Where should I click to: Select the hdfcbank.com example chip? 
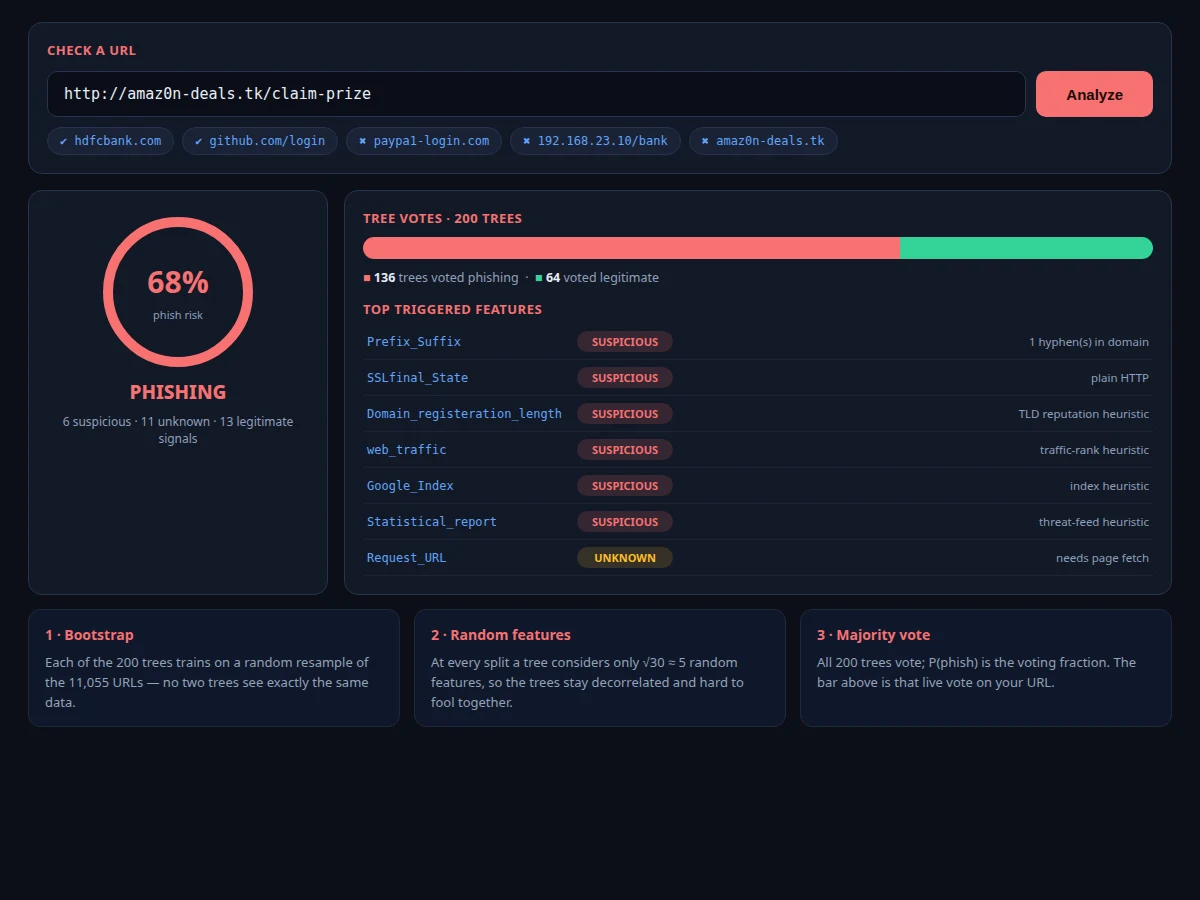(x=110, y=141)
